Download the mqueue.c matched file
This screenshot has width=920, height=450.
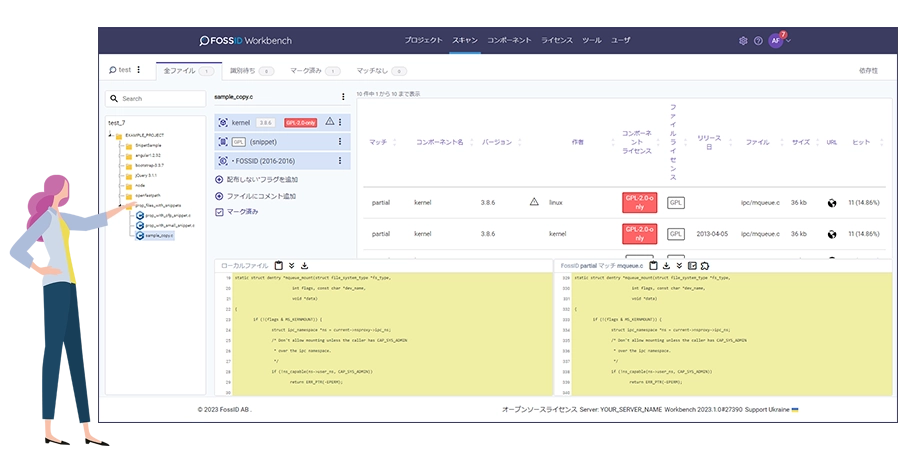point(667,265)
